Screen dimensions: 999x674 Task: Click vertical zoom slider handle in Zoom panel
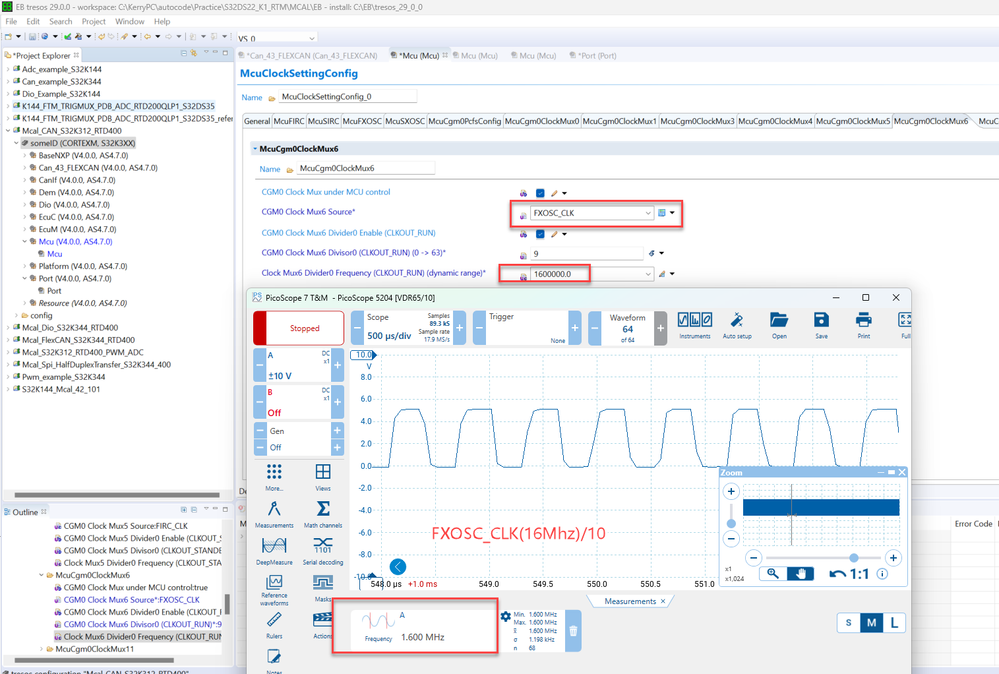[731, 524]
